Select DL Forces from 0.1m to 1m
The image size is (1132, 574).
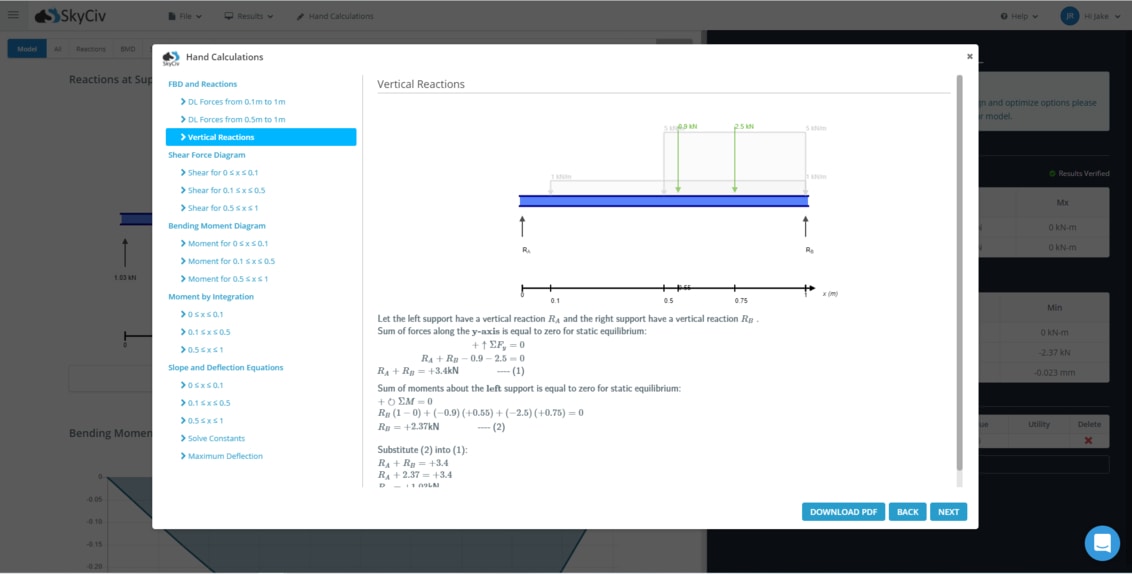[236, 102]
